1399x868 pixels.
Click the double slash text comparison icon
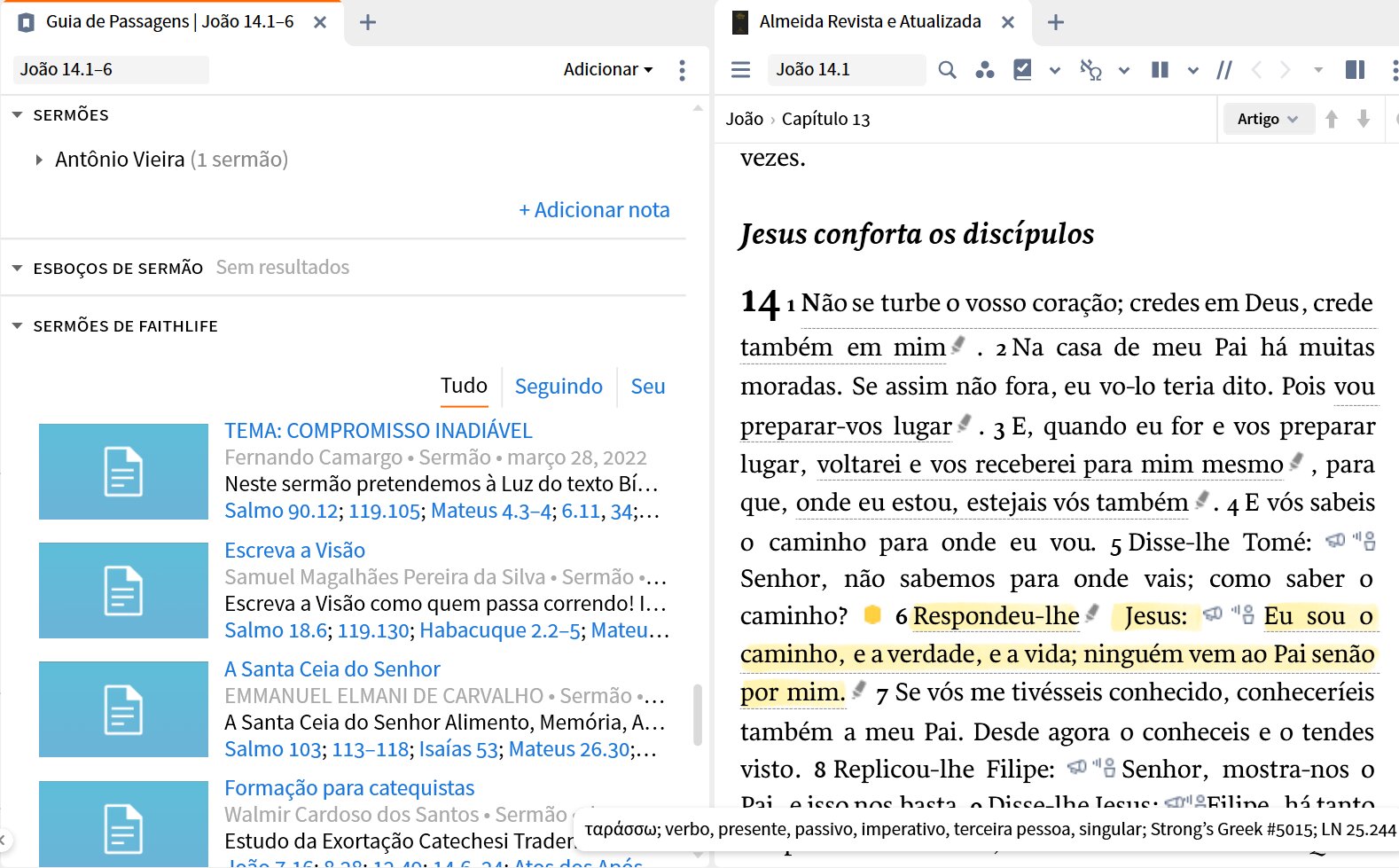(x=1224, y=69)
